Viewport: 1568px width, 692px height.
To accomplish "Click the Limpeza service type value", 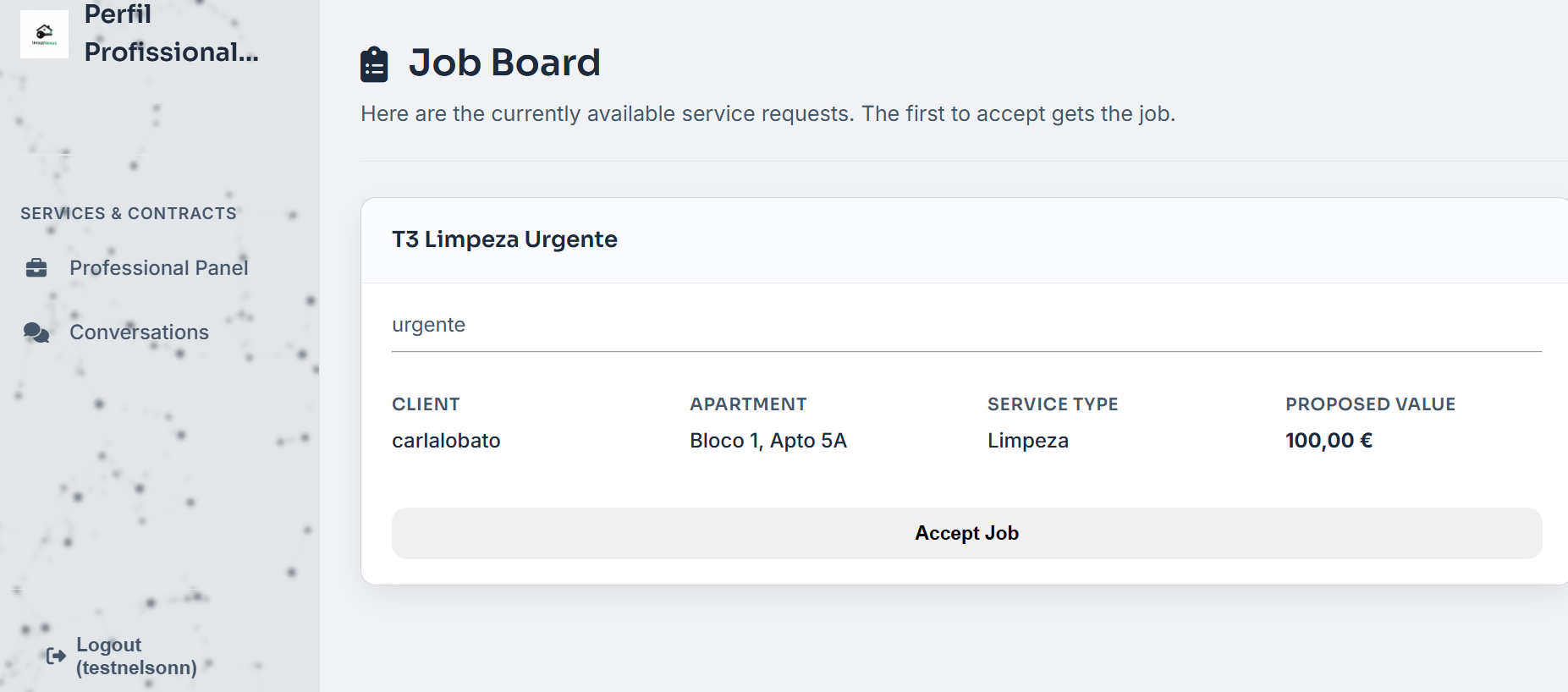I will (1027, 441).
